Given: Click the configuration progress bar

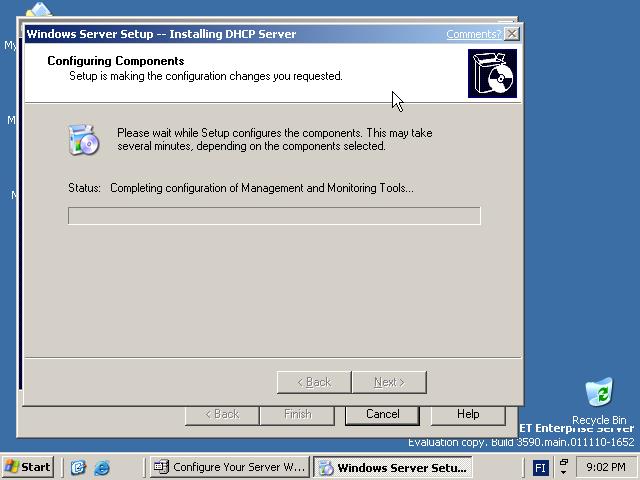Looking at the screenshot, I should (x=274, y=216).
